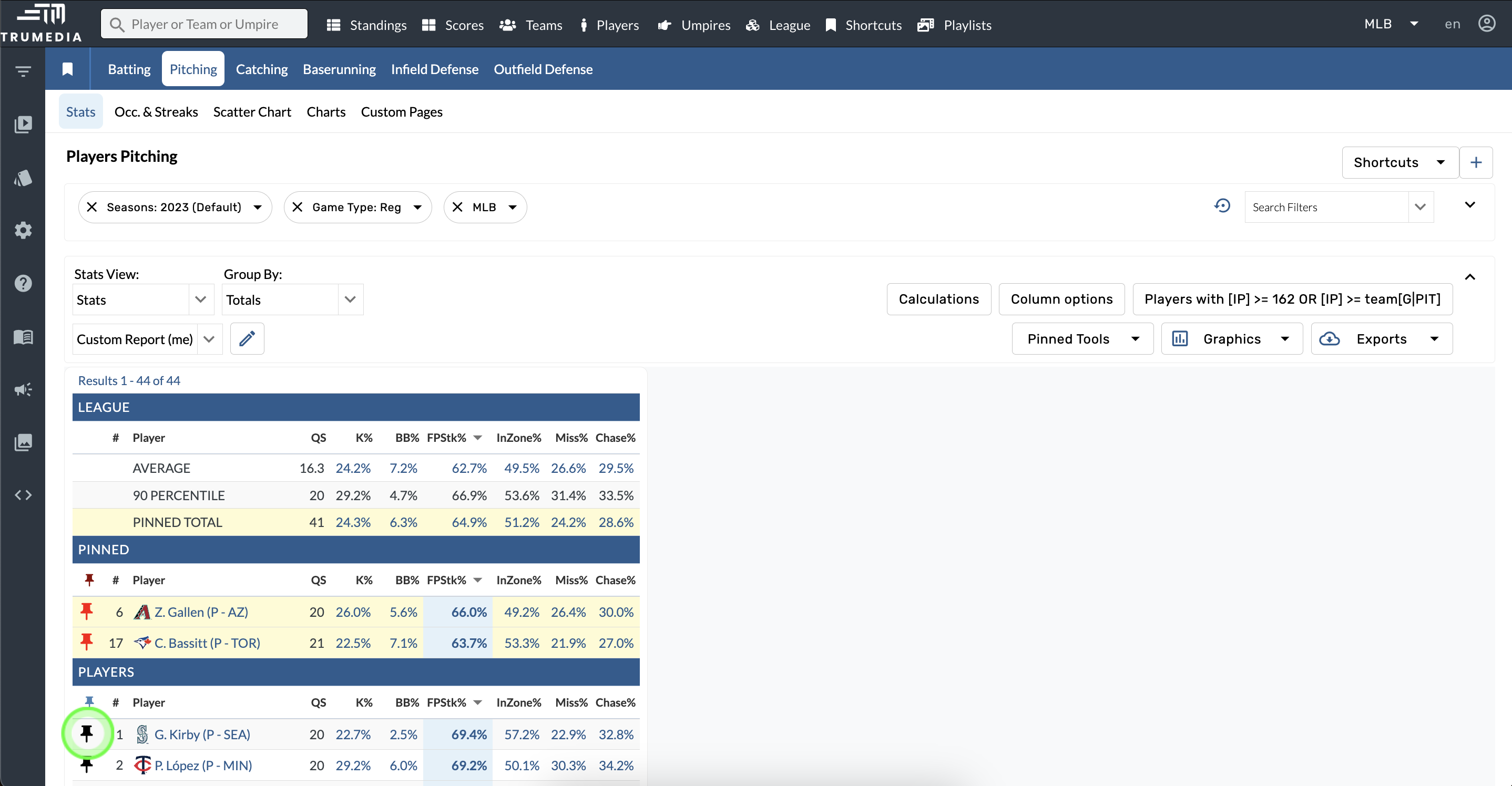Open the Scatter Chart tab
1512x786 pixels.
[x=252, y=111]
